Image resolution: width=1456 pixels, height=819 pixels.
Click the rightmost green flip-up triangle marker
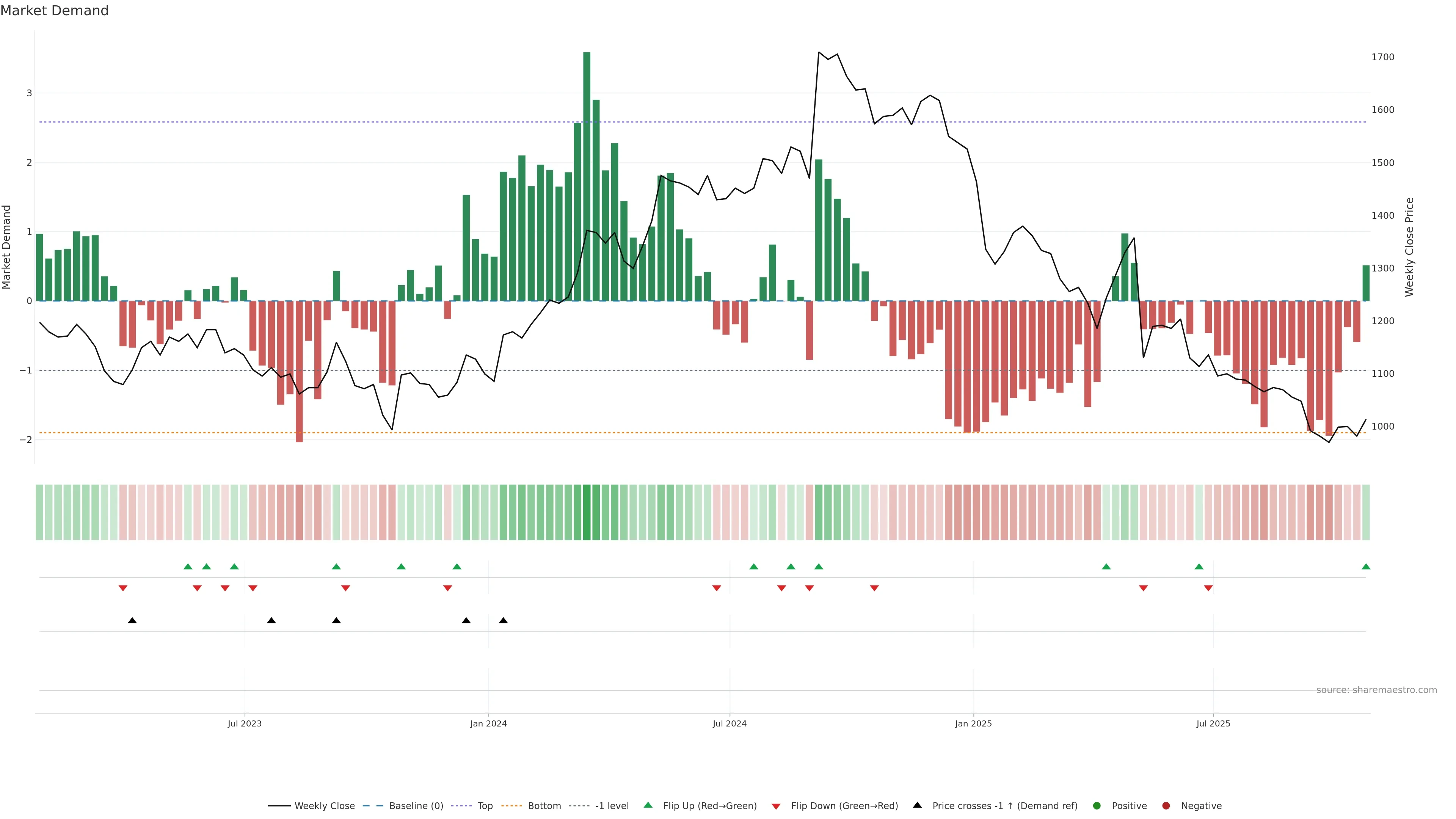tap(1365, 566)
